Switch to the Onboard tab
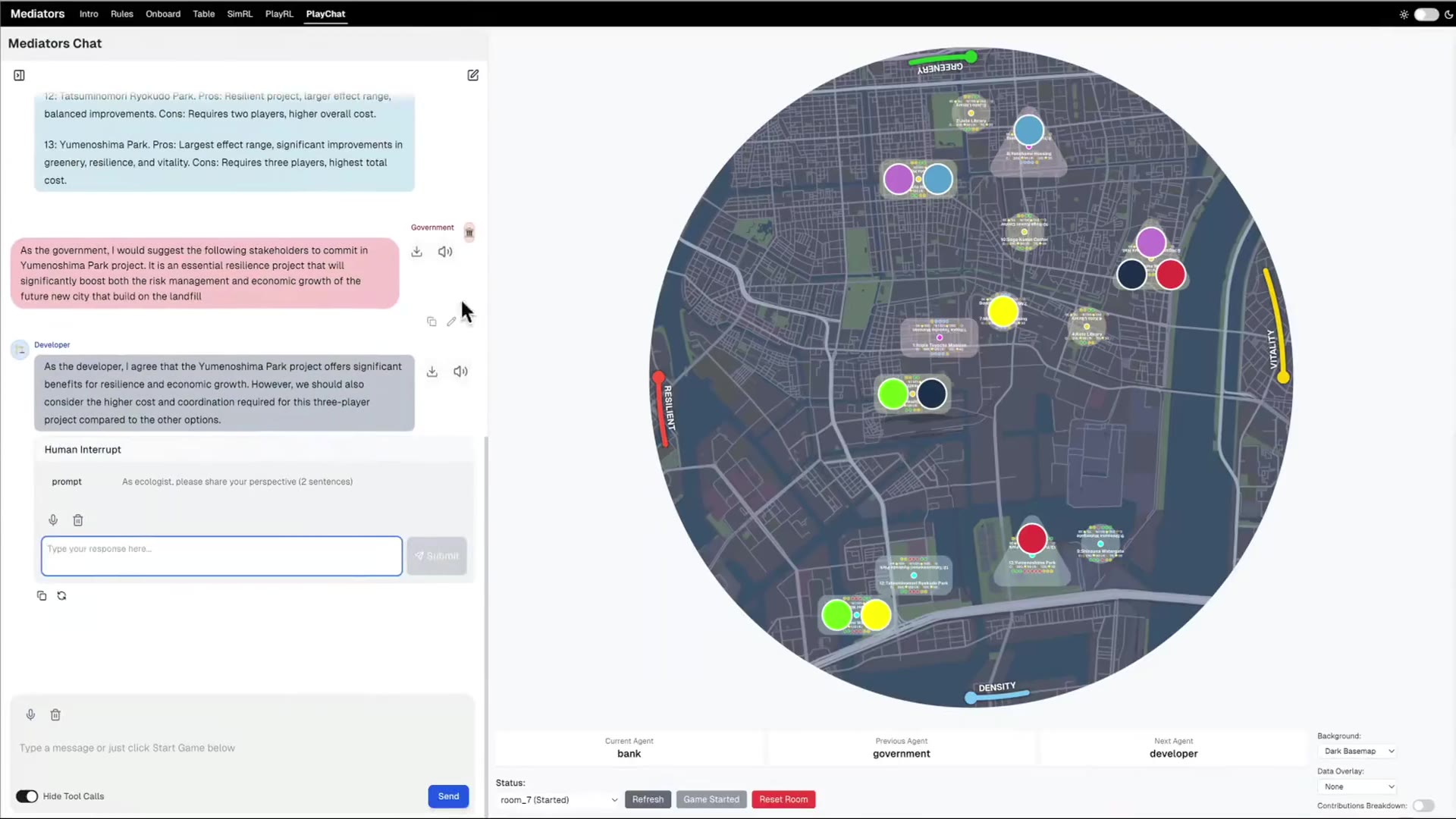 [163, 14]
